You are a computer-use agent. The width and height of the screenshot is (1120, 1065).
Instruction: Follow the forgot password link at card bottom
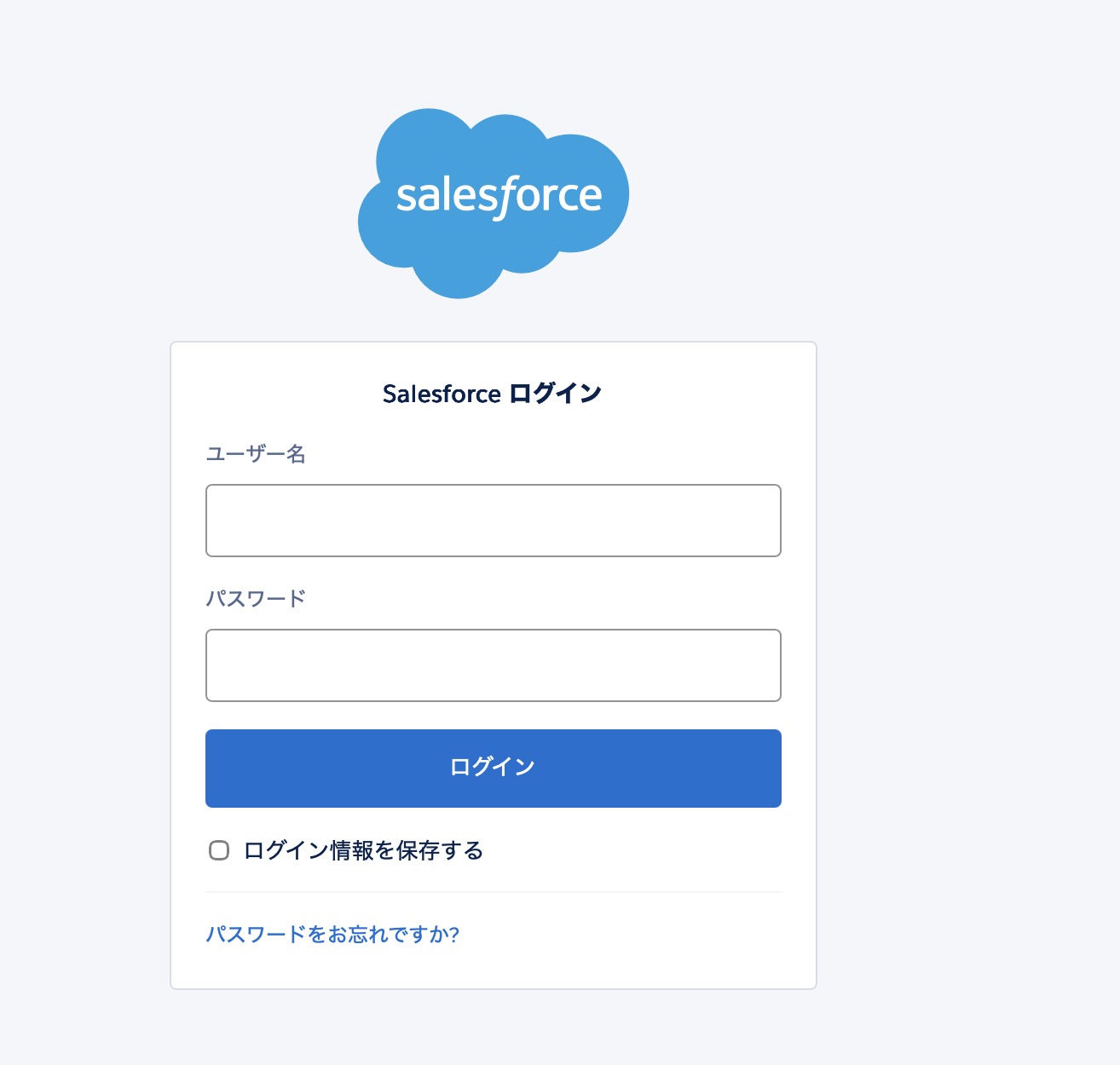(x=332, y=935)
